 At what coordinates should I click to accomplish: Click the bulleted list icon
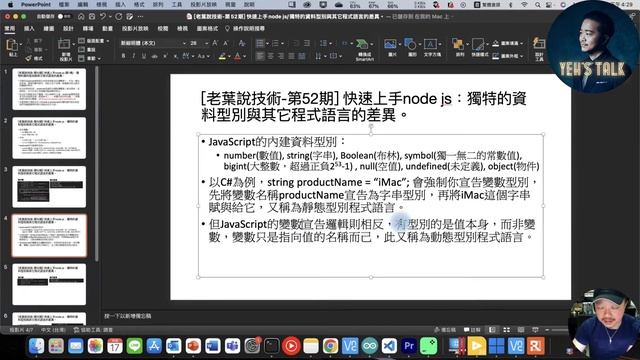[x=260, y=43]
